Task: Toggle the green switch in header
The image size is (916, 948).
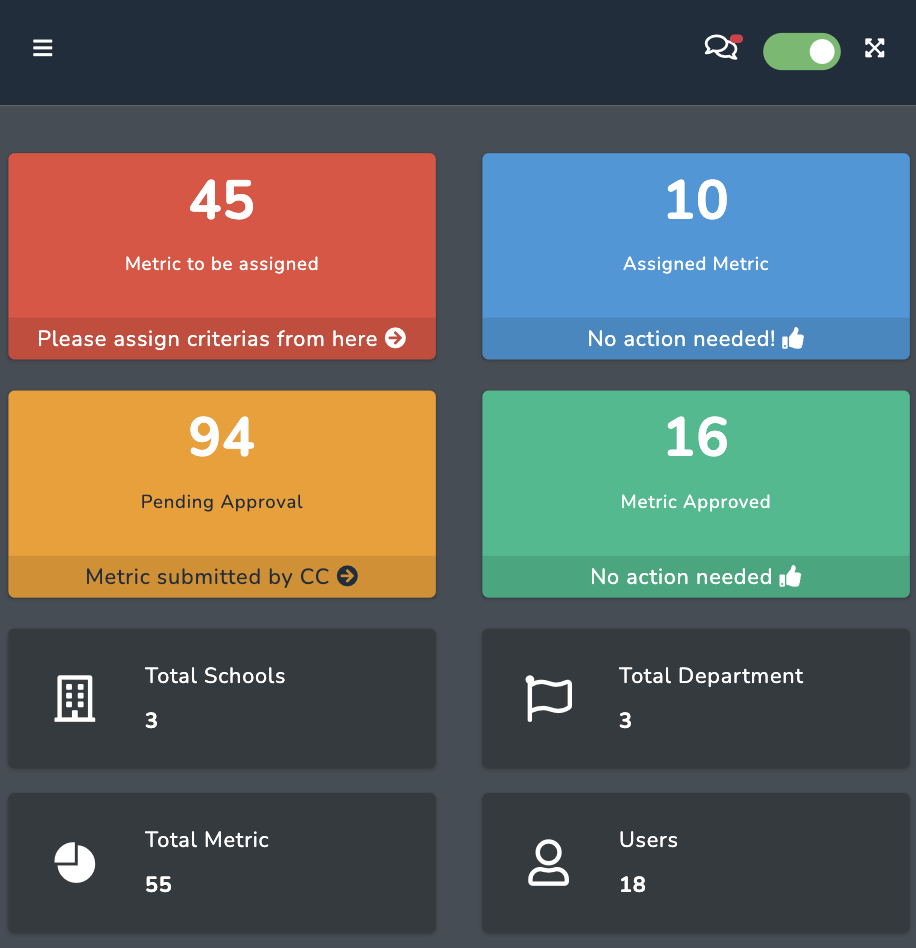Action: coord(801,51)
